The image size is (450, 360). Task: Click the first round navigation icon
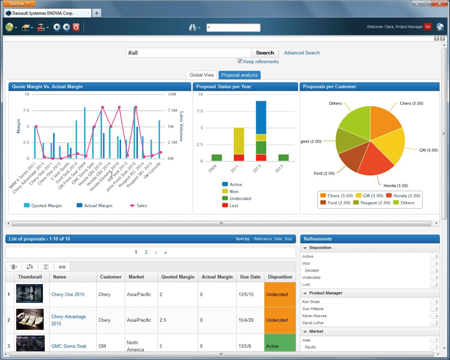(57, 27)
